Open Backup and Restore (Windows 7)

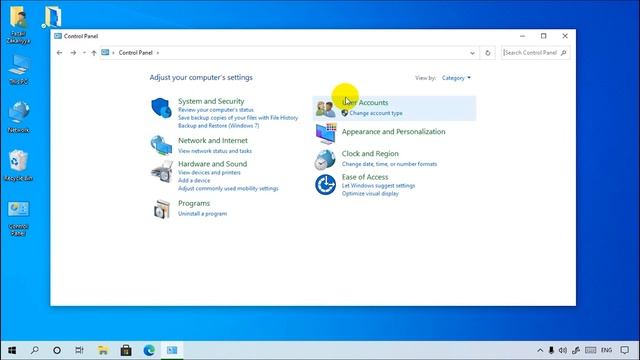(x=218, y=126)
